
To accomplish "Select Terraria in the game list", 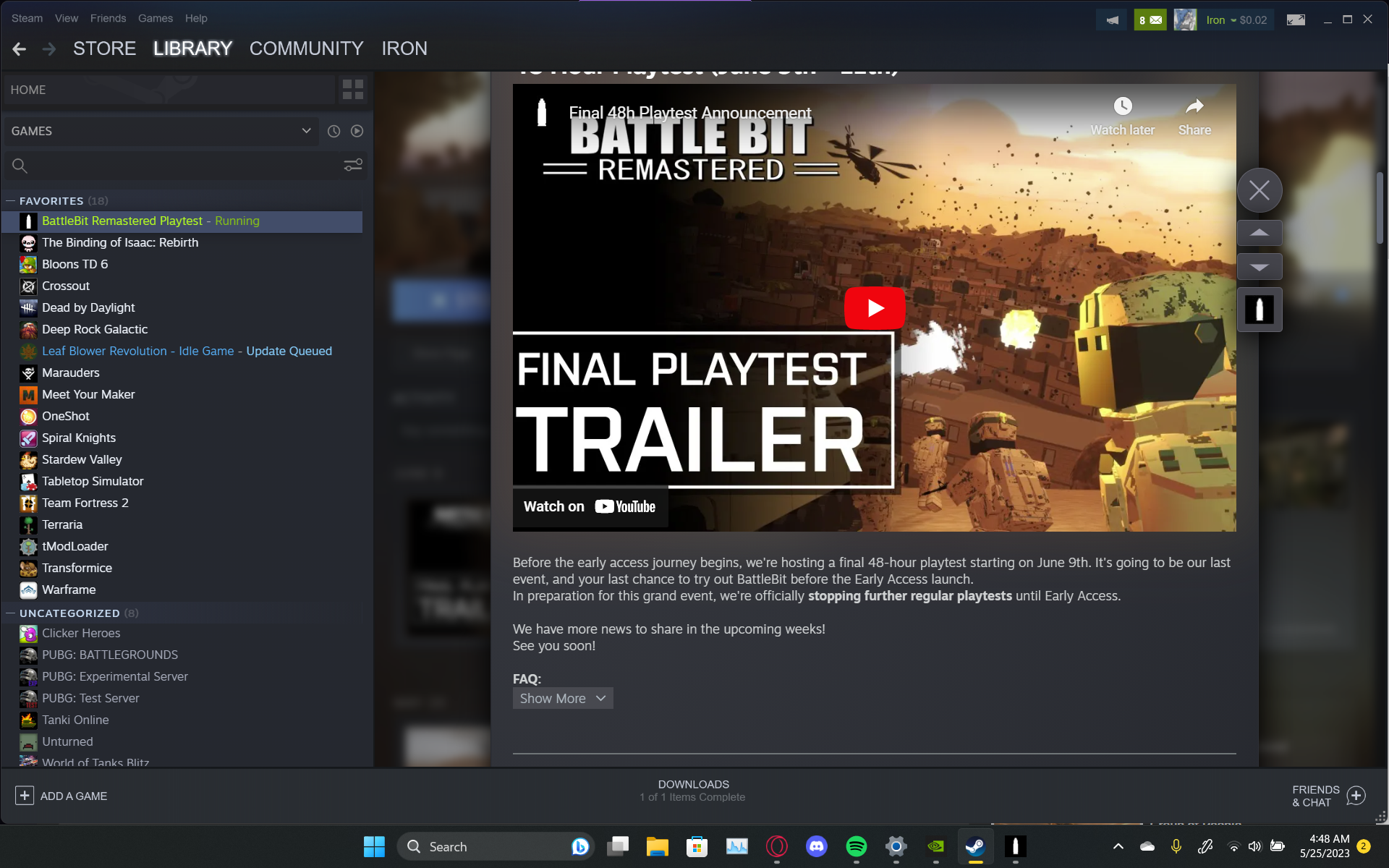I will [182, 525].
